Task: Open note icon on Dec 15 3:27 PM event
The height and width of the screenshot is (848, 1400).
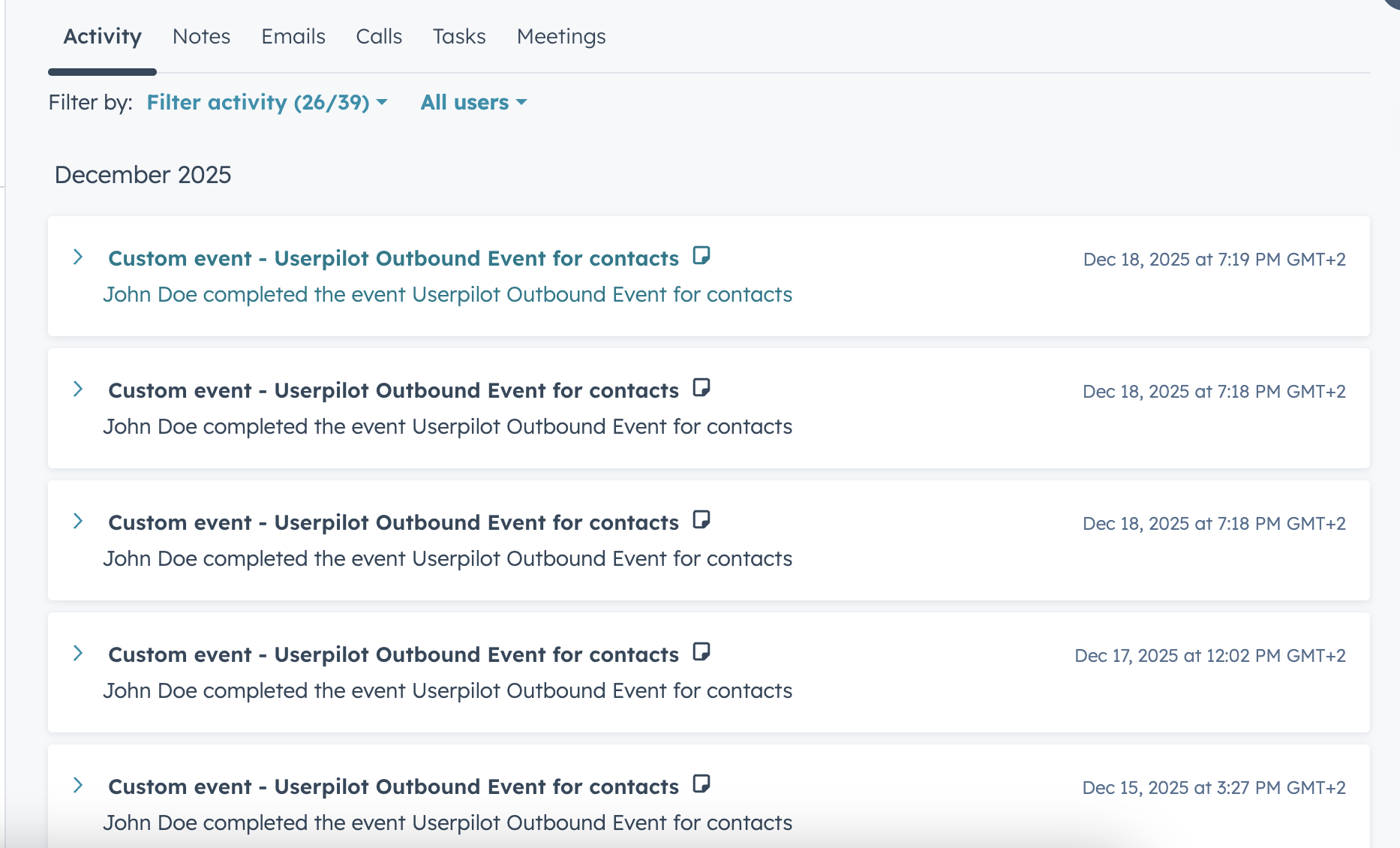Action: pos(702,784)
